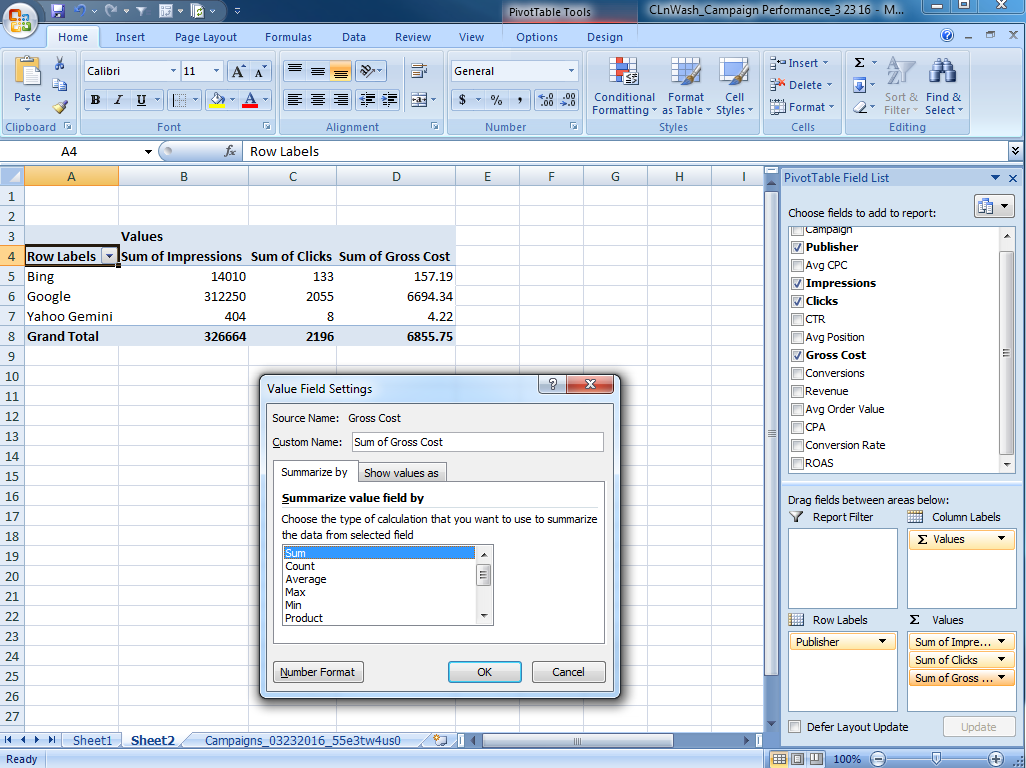The width and height of the screenshot is (1026, 768).
Task: Click OK in Value Field Settings
Action: tap(484, 672)
